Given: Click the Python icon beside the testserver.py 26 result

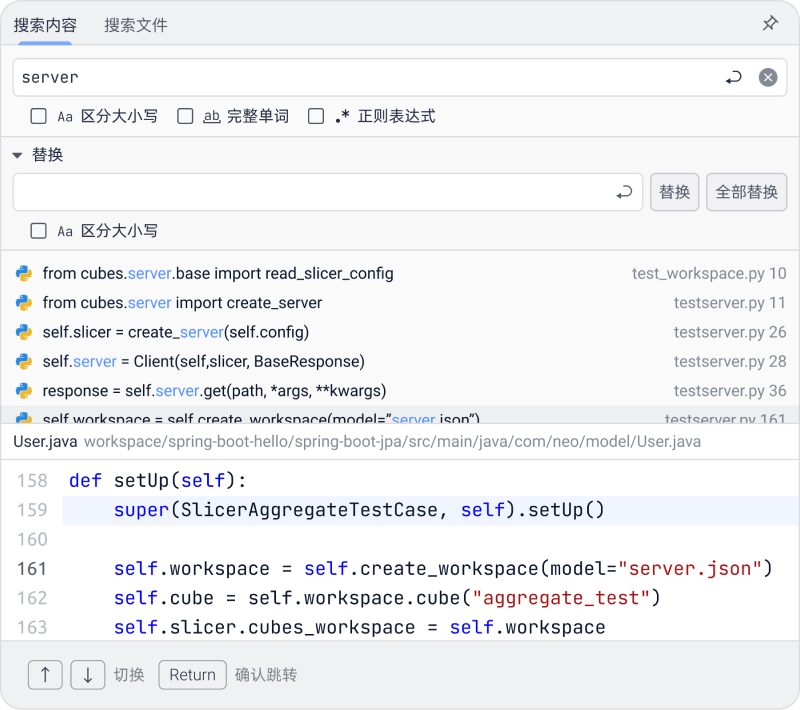Looking at the screenshot, I should click(x=24, y=332).
